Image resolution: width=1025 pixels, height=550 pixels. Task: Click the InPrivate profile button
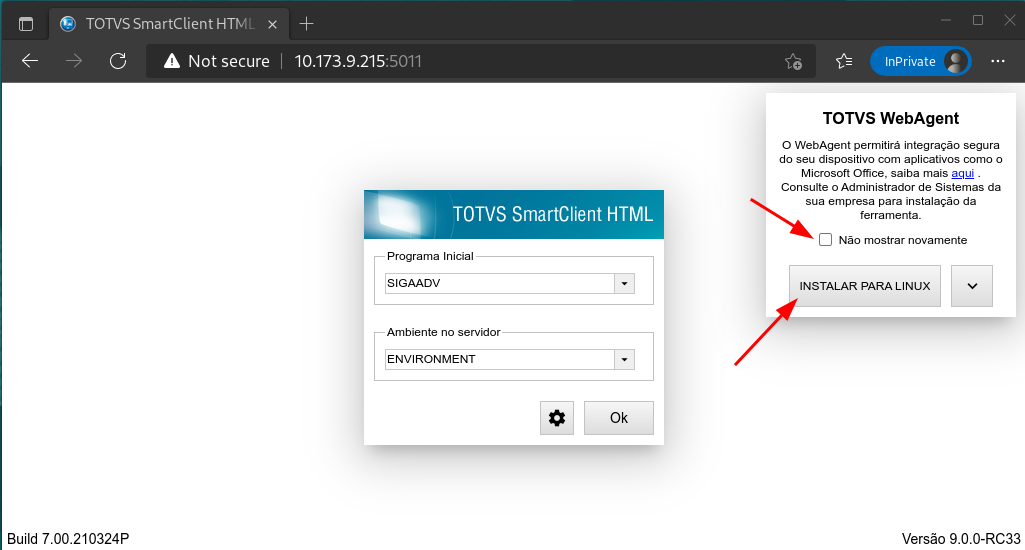[920, 61]
